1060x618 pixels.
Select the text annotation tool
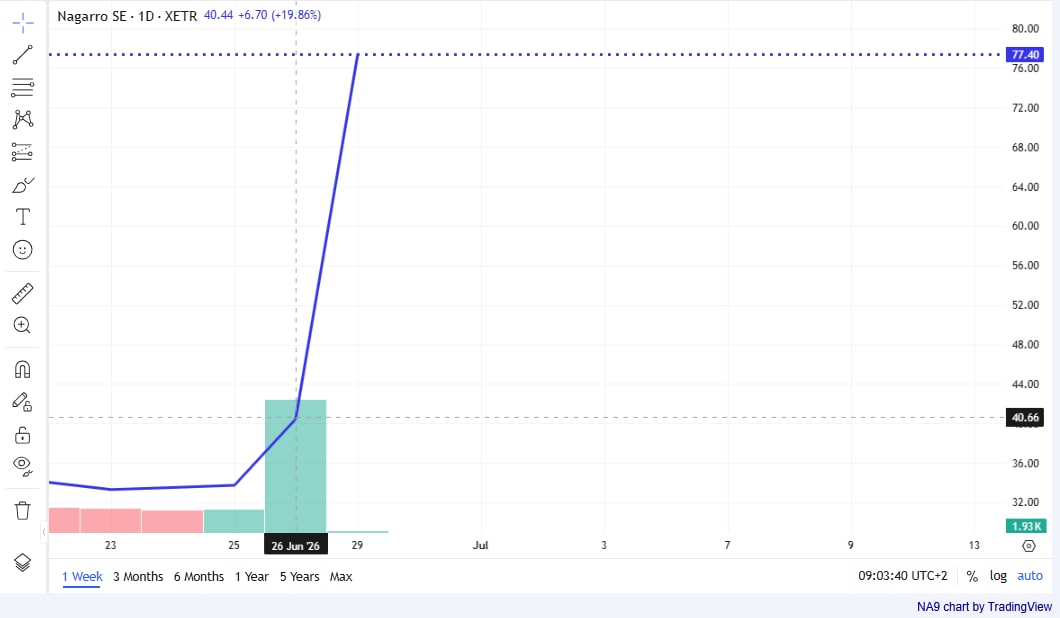pos(22,217)
